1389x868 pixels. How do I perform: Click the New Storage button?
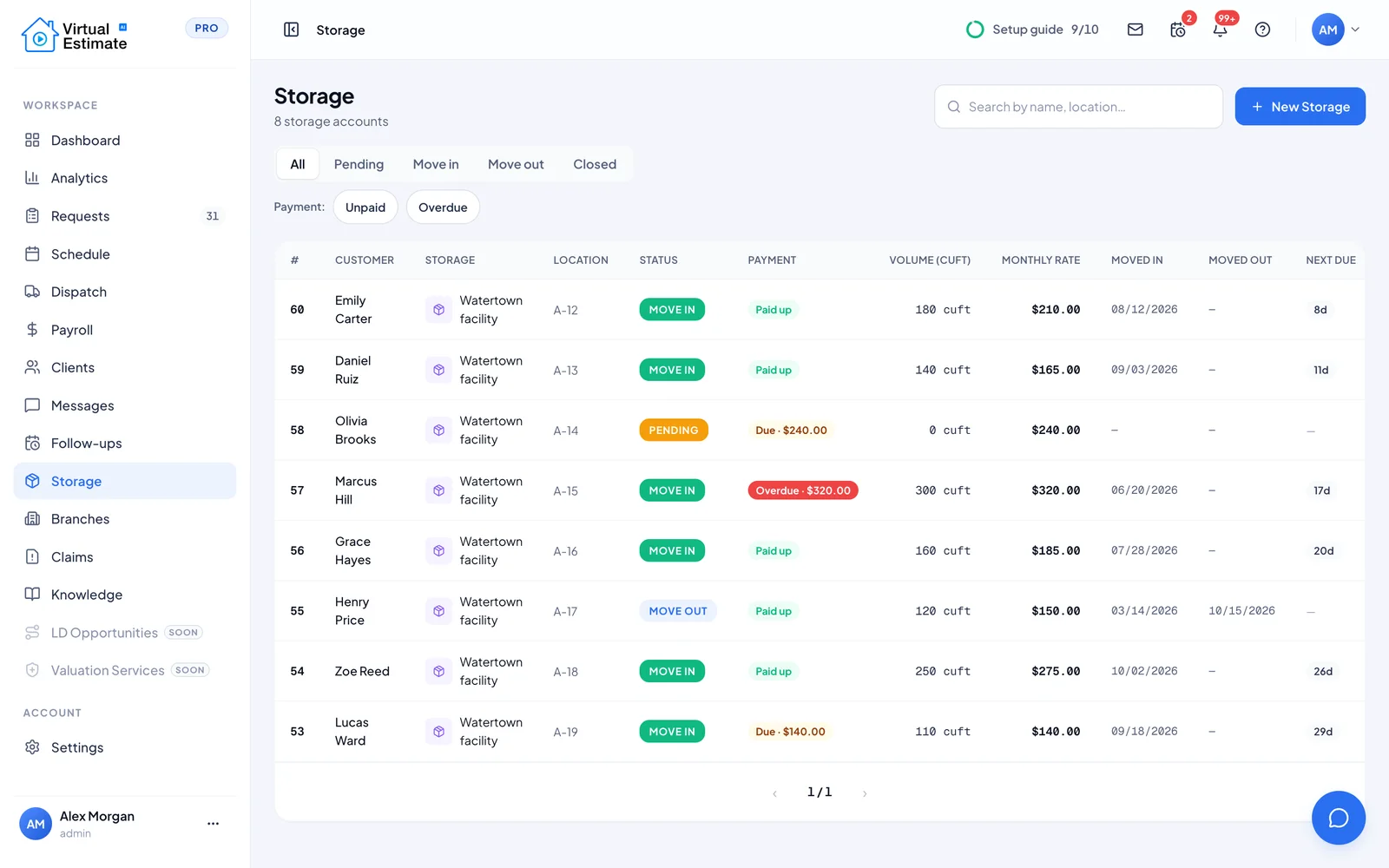(x=1300, y=107)
